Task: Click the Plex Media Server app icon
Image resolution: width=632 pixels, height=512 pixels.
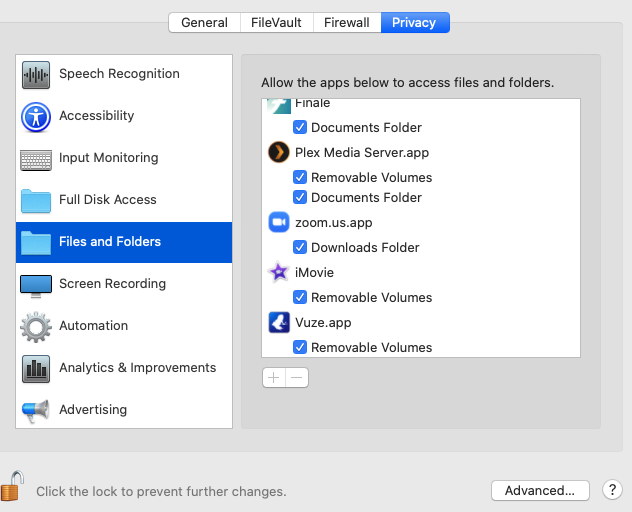Action: coord(279,153)
